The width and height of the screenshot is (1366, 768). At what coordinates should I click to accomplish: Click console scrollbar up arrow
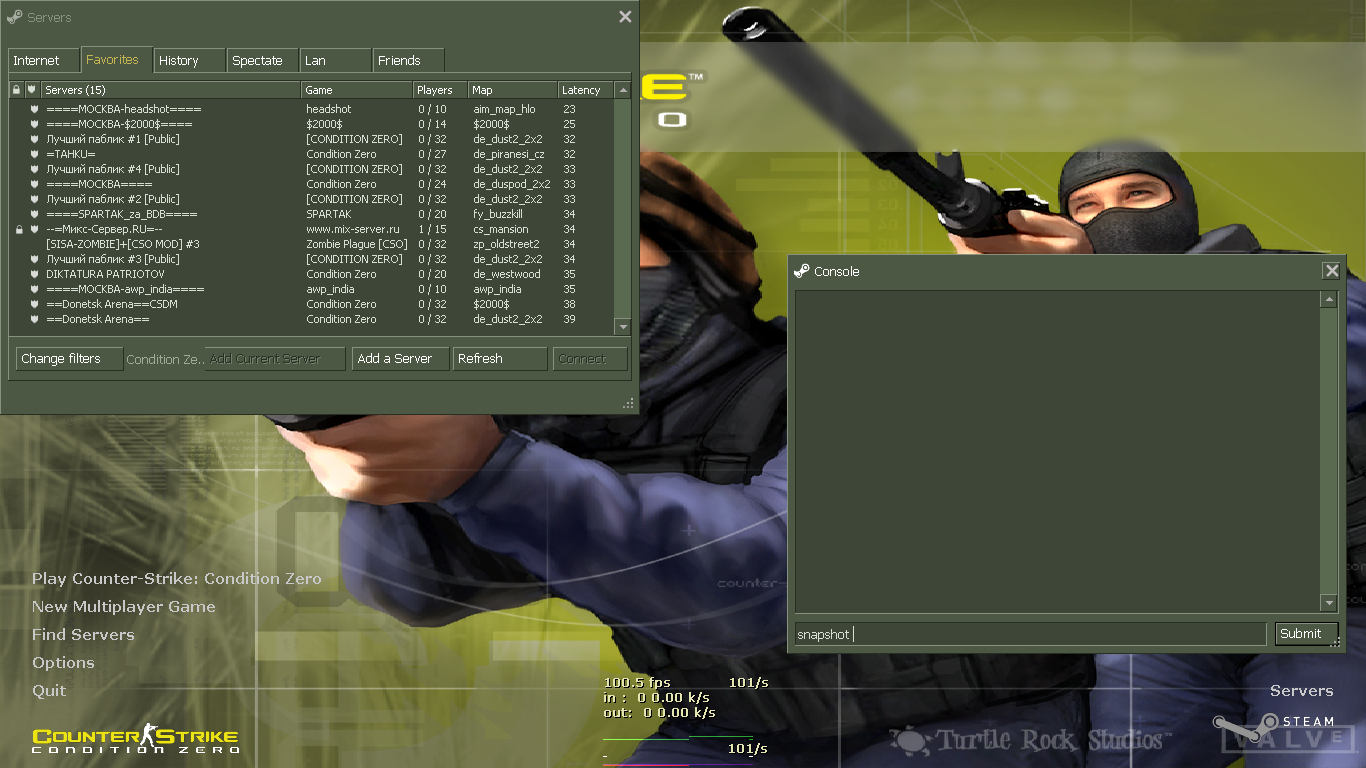(x=1329, y=299)
